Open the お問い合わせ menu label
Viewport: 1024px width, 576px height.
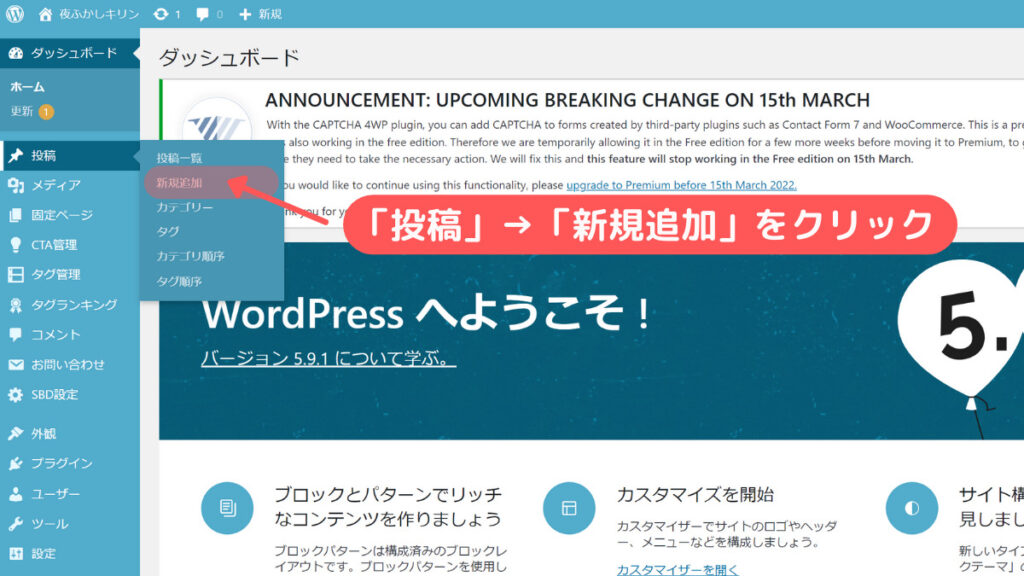[x=68, y=364]
